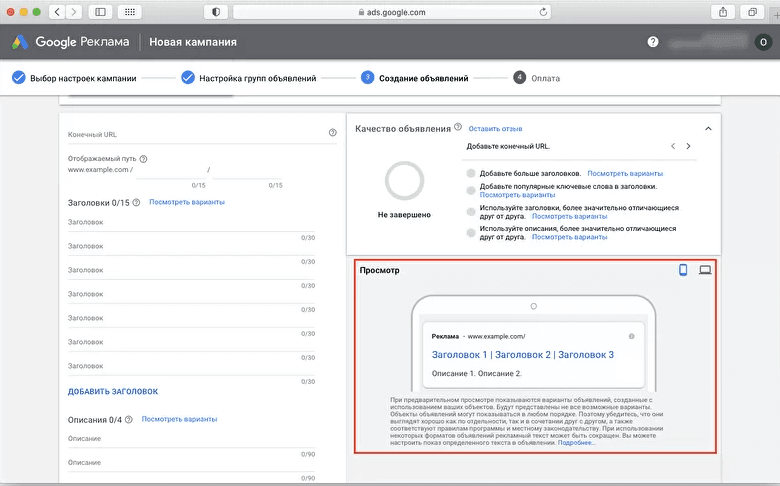This screenshot has width=780, height=486.
Task: Collapse the Качество объявления panel
Action: click(708, 129)
